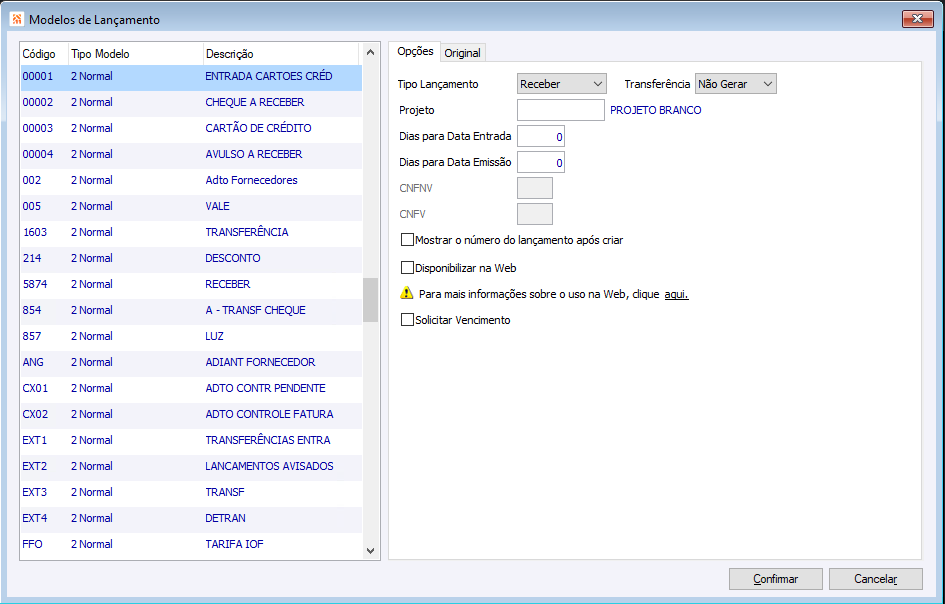
Task: Open the Transferência dropdown
Action: point(735,84)
